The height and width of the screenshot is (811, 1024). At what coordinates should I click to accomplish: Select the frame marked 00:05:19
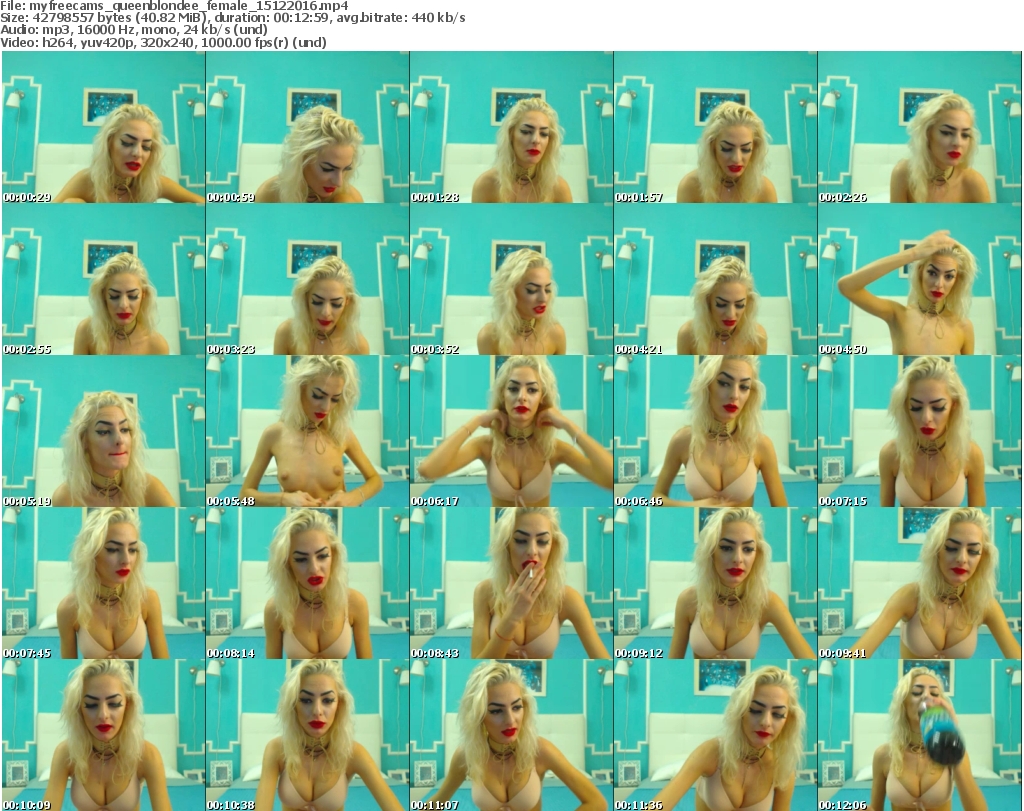tap(103, 432)
